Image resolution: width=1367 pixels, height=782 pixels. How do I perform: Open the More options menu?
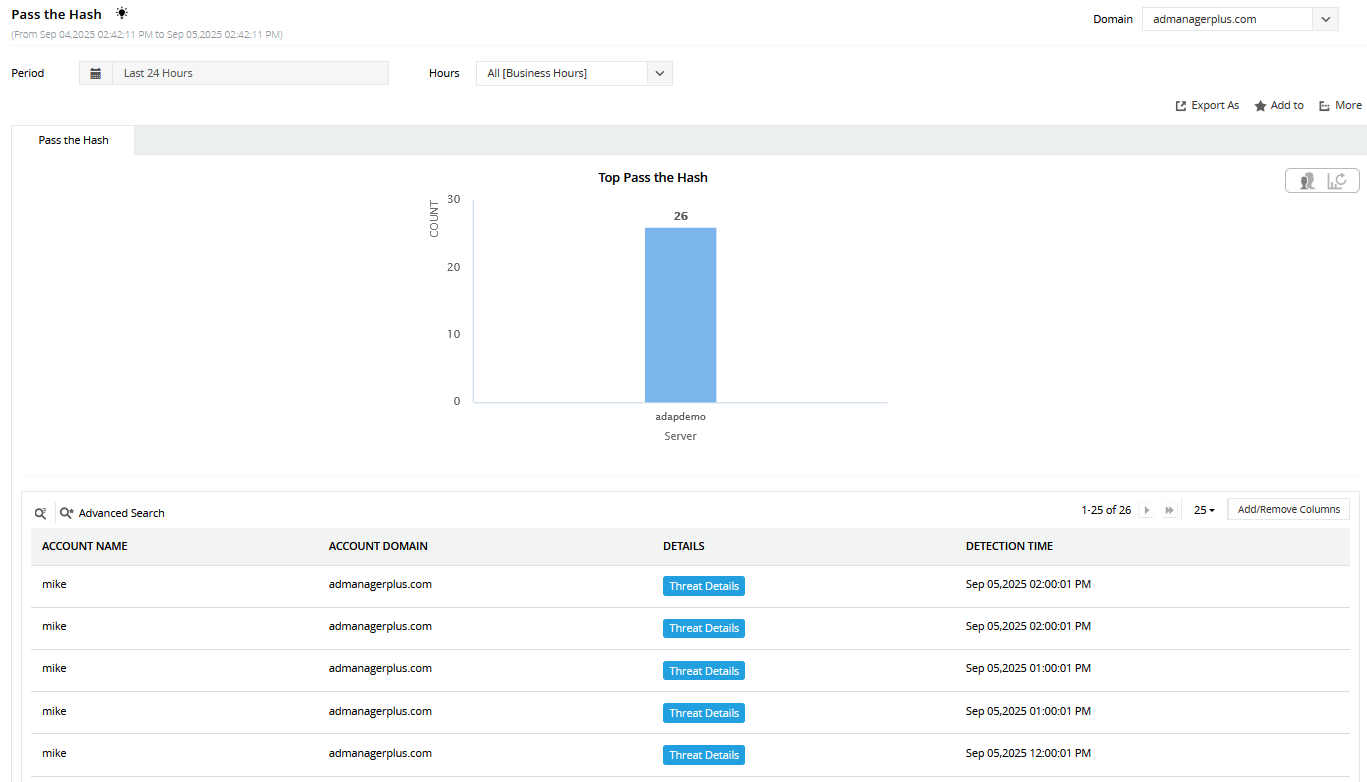(1340, 105)
